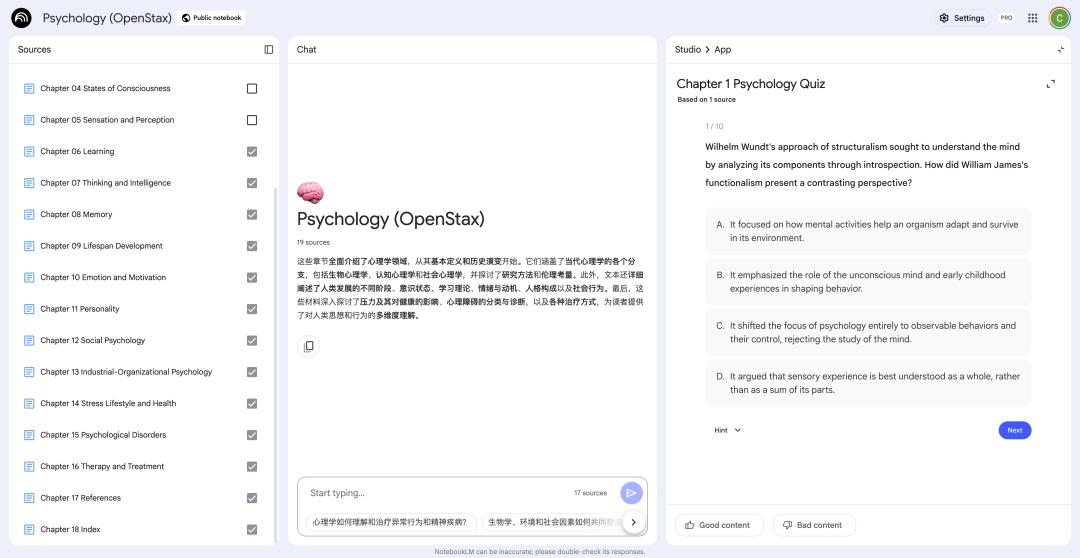Image resolution: width=1080 pixels, height=558 pixels.
Task: Uncheck Chapter 06 Learning checkbox
Action: pyautogui.click(x=252, y=152)
